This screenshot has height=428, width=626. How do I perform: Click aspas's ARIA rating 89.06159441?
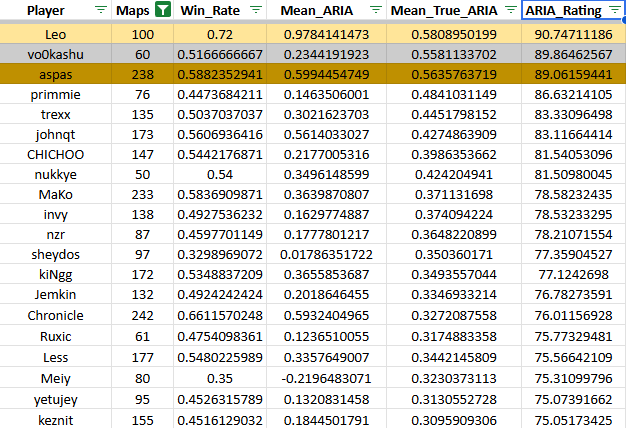573,74
